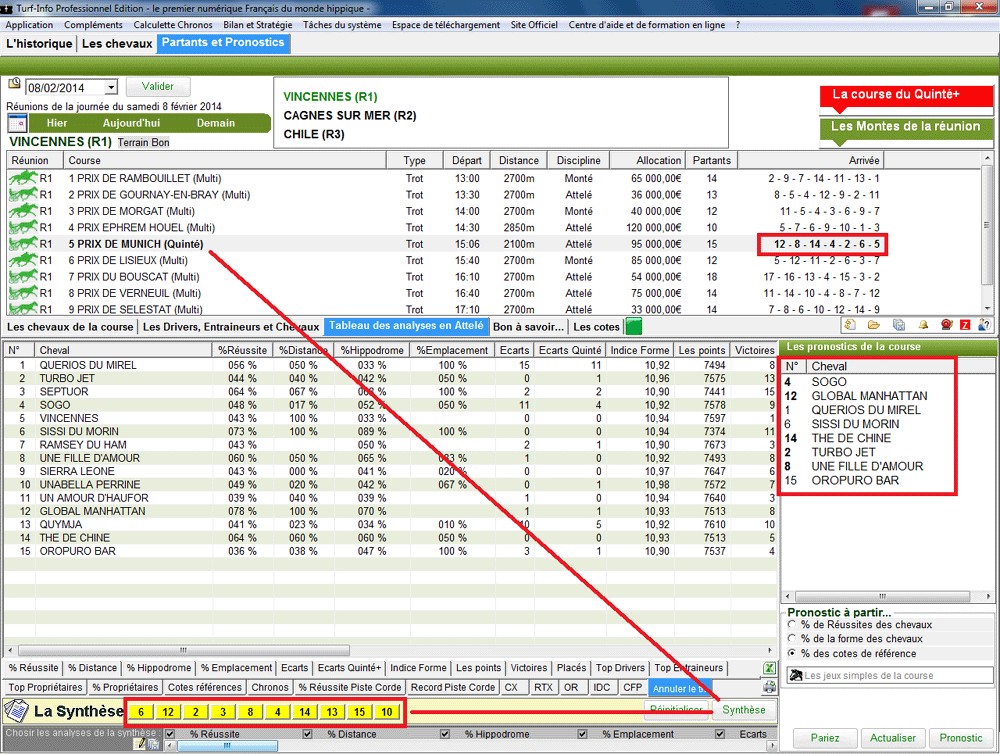This screenshot has width=1000, height=754.
Task: Click the save disks icon in the analysis toolbar
Action: tap(899, 325)
